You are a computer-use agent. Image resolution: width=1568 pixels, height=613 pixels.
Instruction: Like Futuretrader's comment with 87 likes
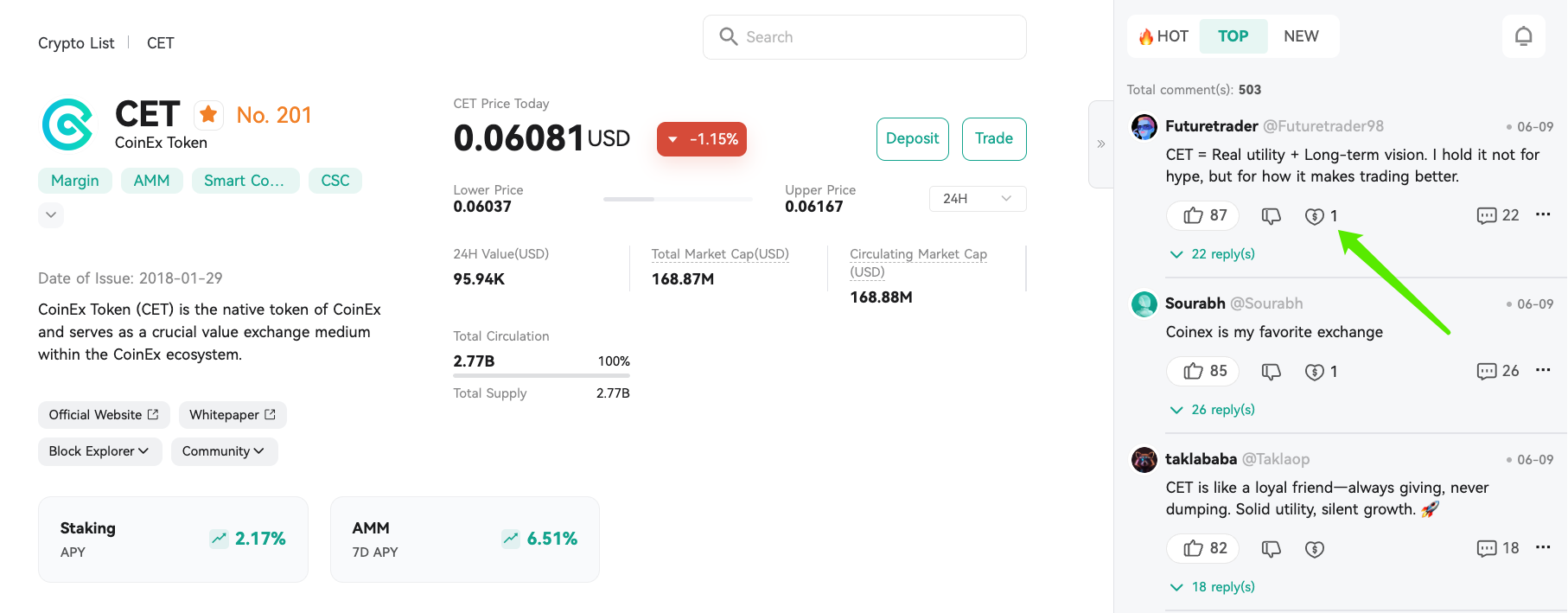pyautogui.click(x=1203, y=215)
